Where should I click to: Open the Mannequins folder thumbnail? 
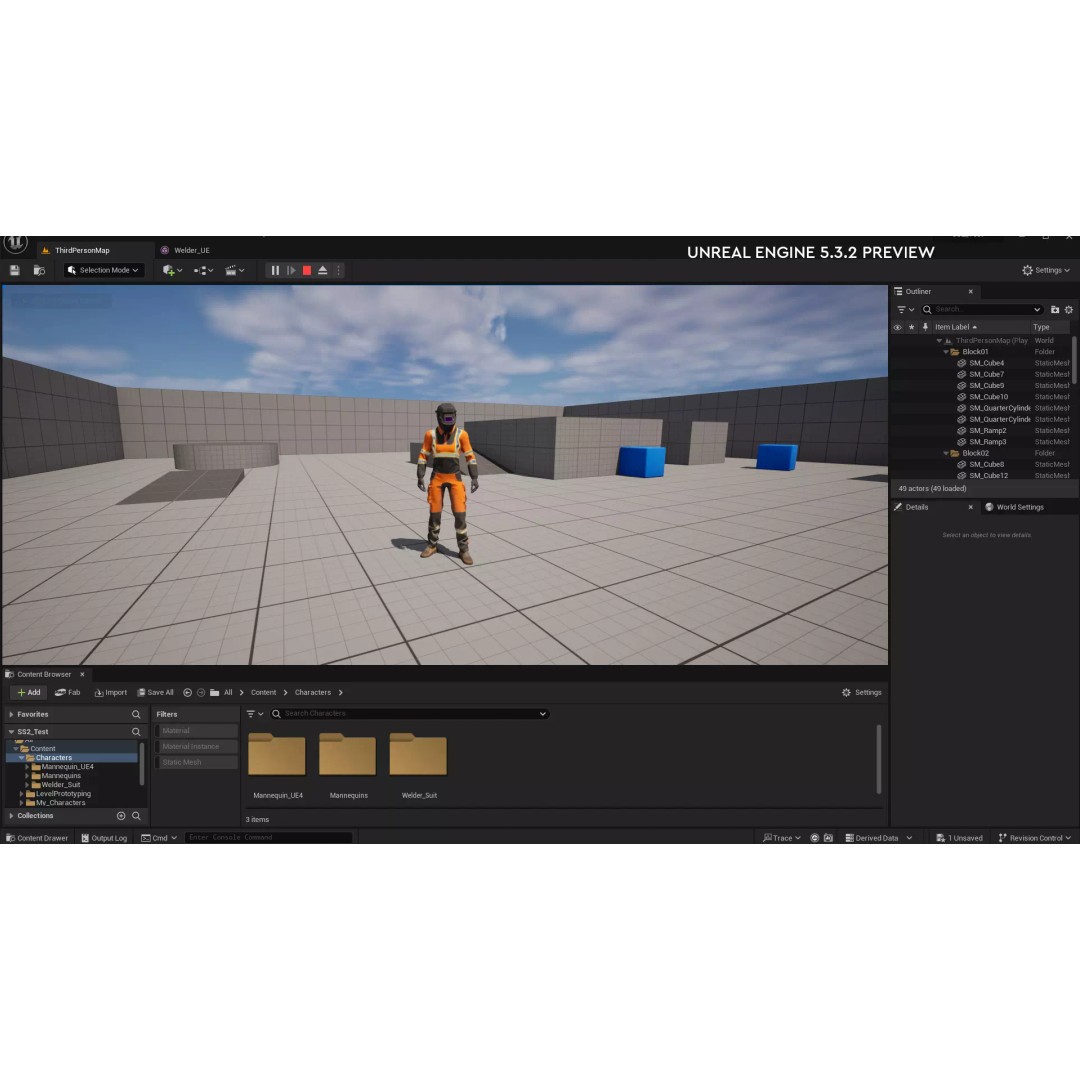[x=348, y=756]
